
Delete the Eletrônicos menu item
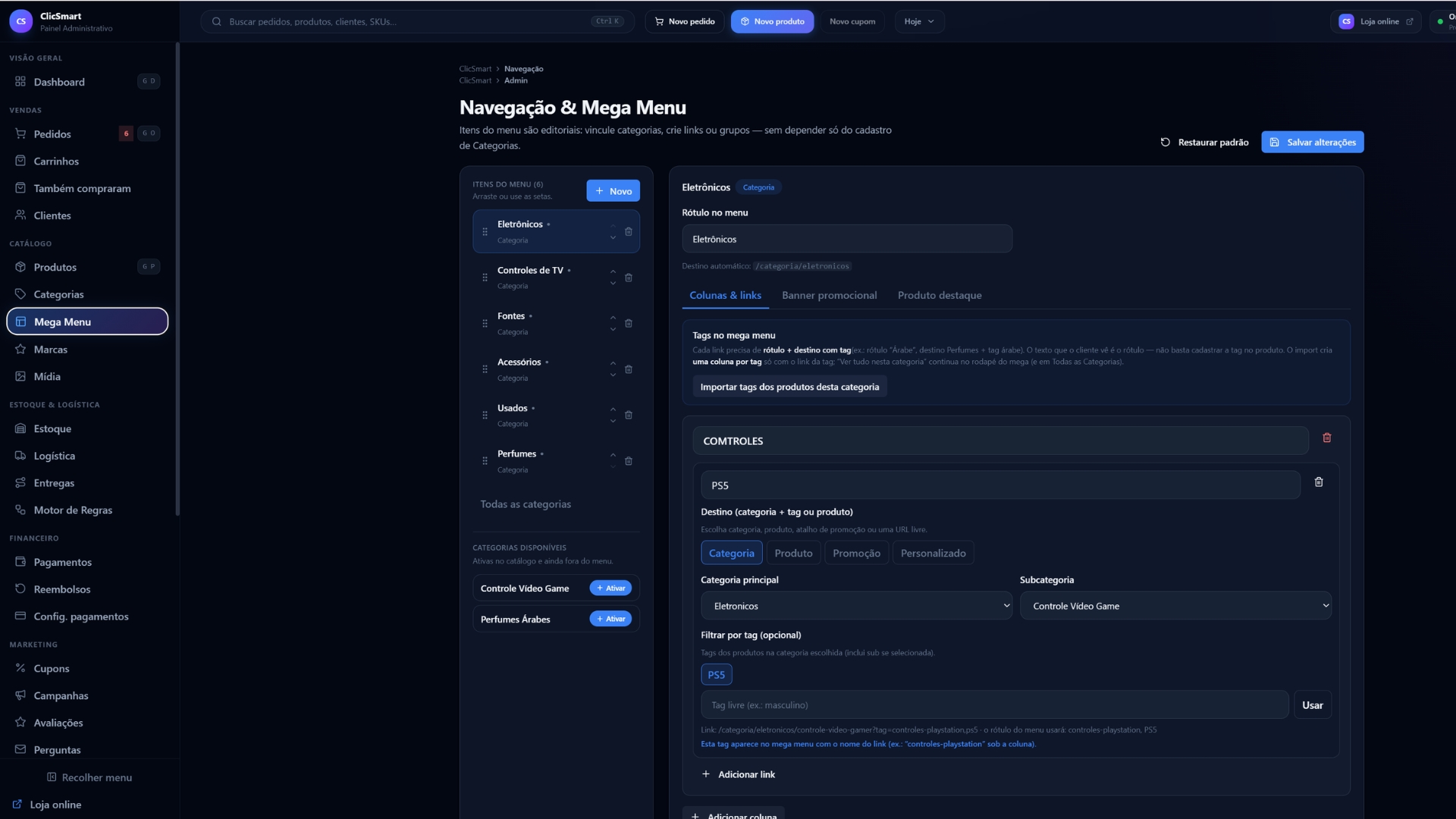pos(629,232)
